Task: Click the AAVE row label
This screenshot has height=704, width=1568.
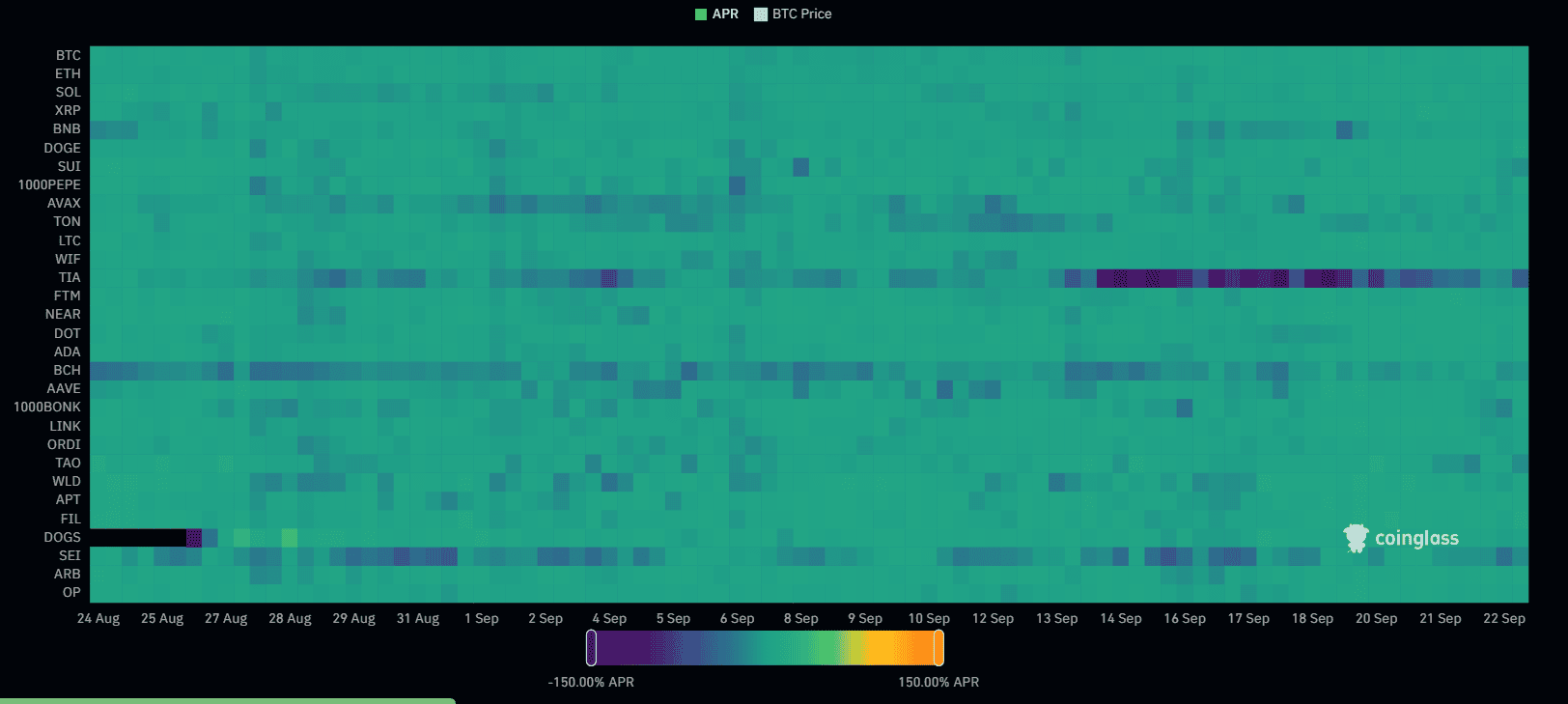Action: (64, 388)
